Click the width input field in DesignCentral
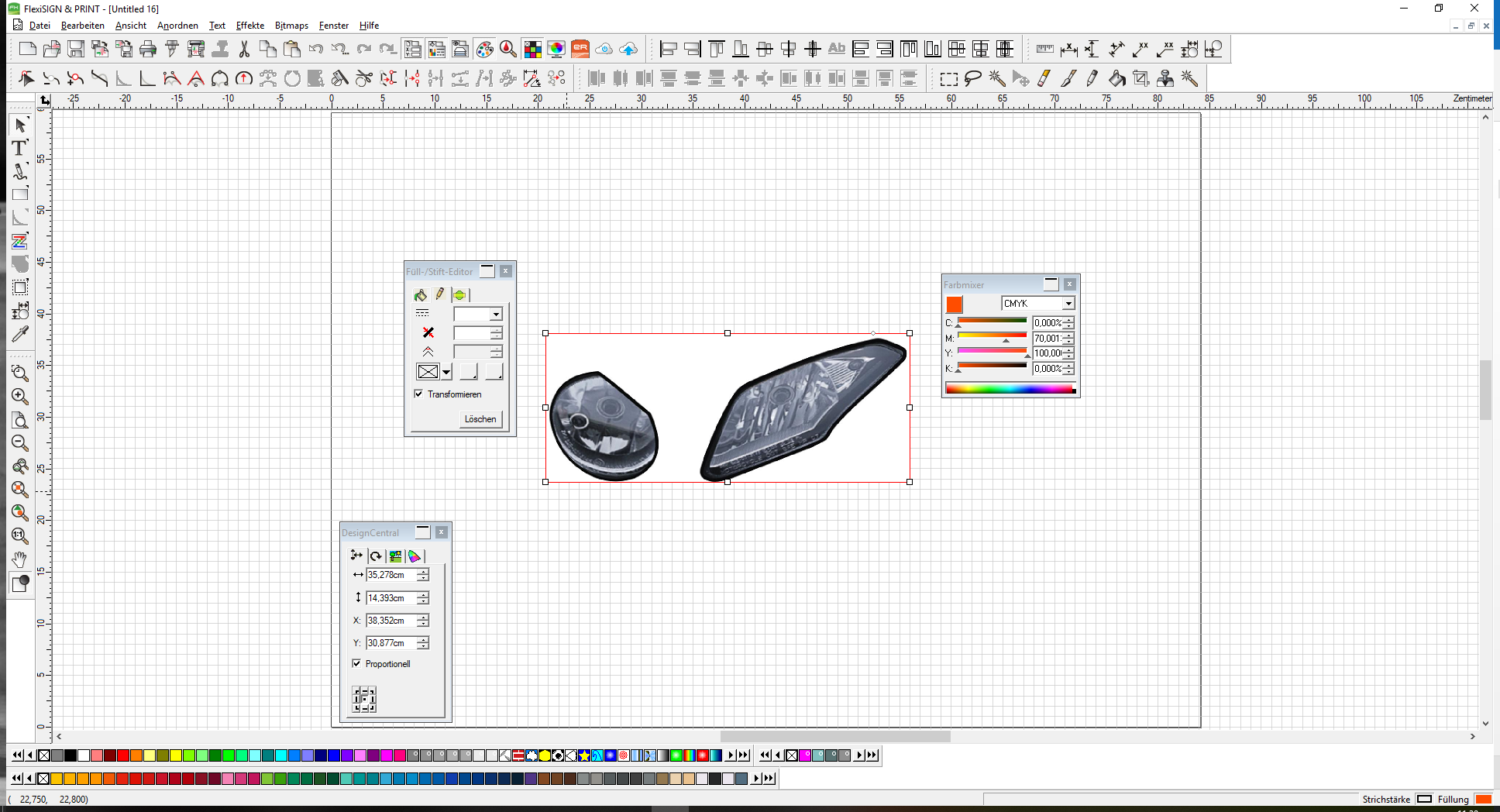This screenshot has width=1500, height=812. 391,575
